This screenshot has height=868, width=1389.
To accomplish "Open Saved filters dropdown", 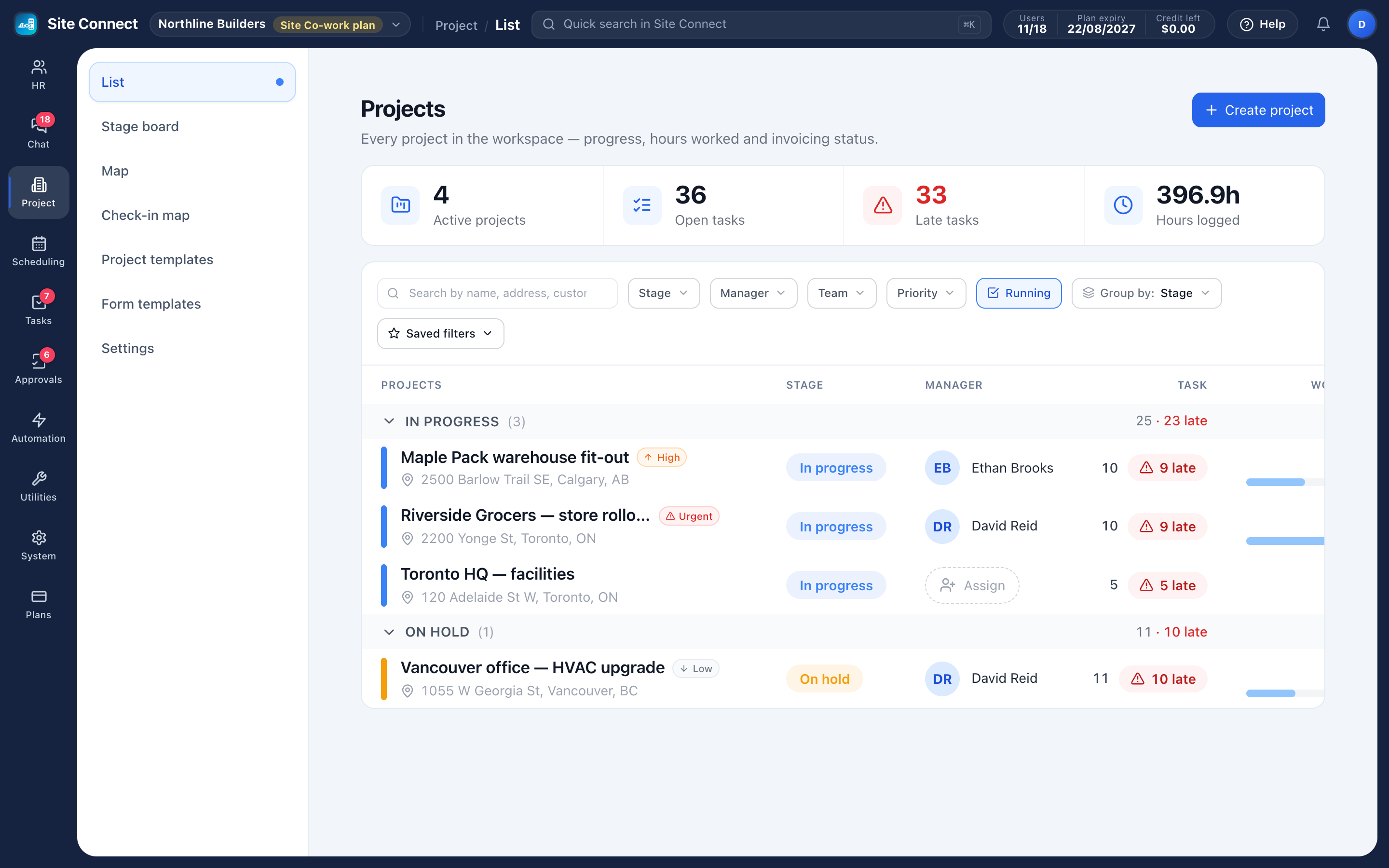I will (x=440, y=334).
